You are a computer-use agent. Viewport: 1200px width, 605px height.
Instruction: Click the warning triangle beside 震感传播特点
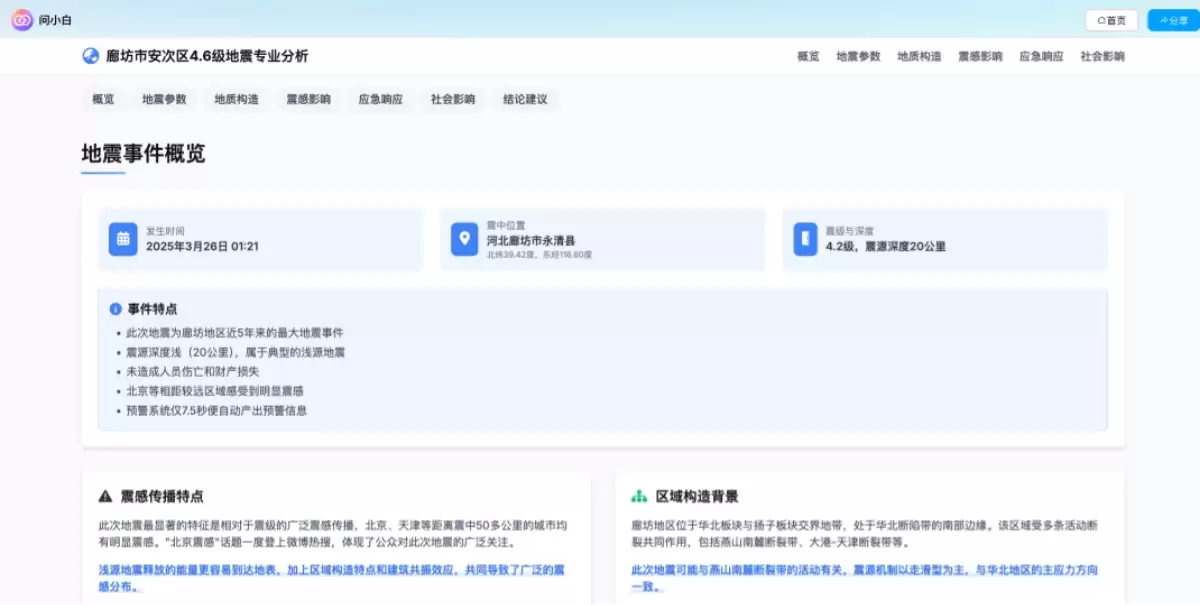[x=106, y=496]
